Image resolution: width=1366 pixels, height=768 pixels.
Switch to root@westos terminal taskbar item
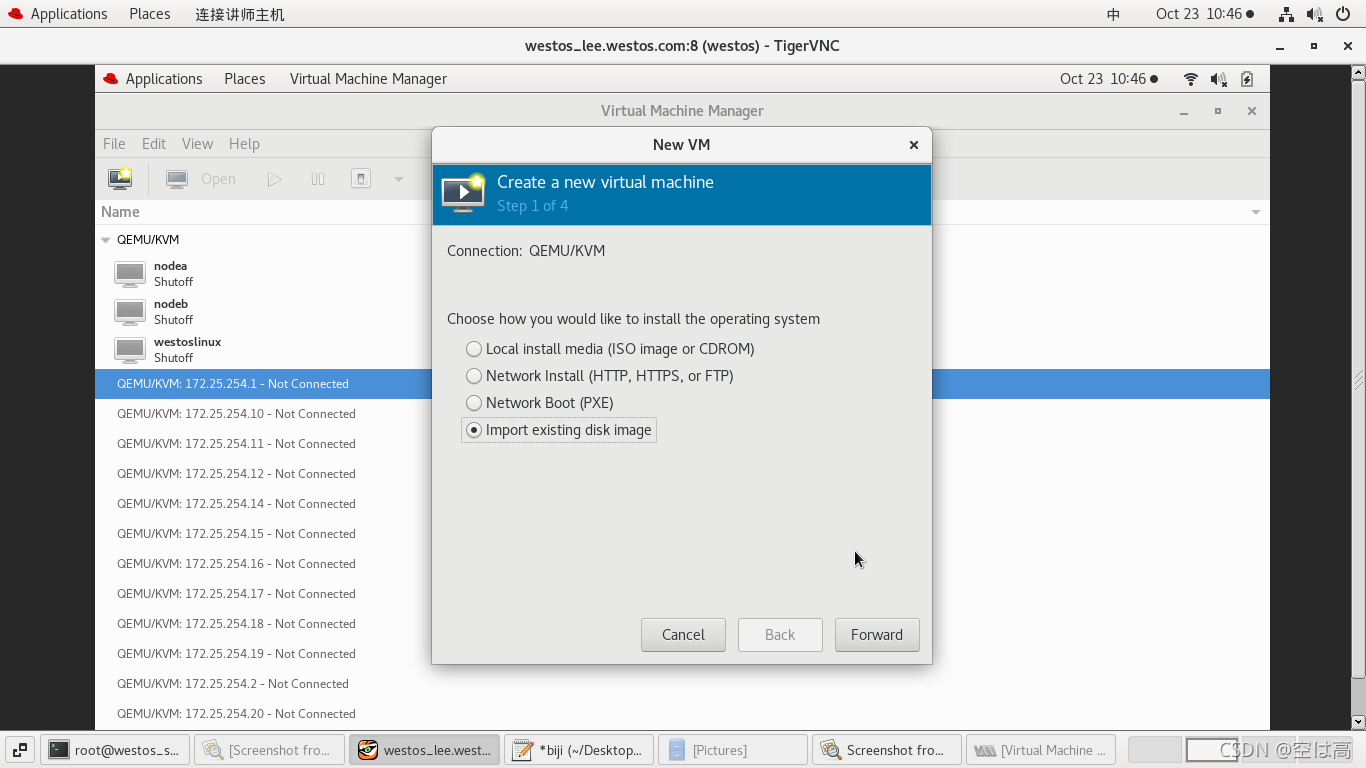pyautogui.click(x=115, y=750)
